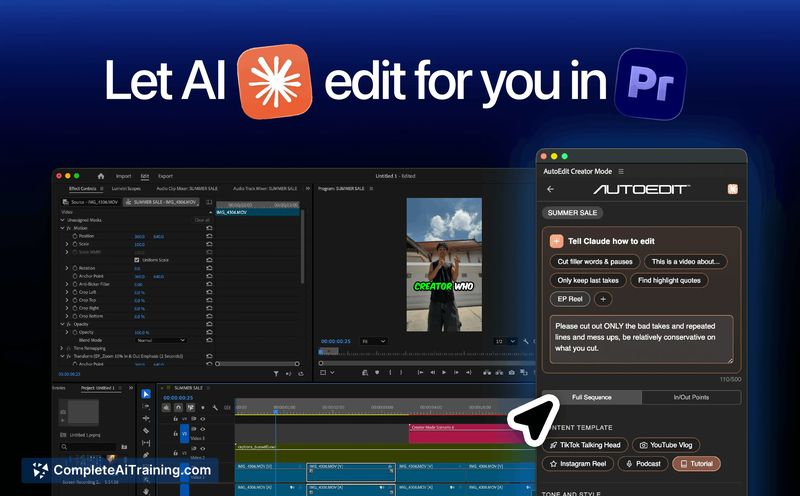
Task: Toggle linked selection in timeline header
Action: coord(190,408)
